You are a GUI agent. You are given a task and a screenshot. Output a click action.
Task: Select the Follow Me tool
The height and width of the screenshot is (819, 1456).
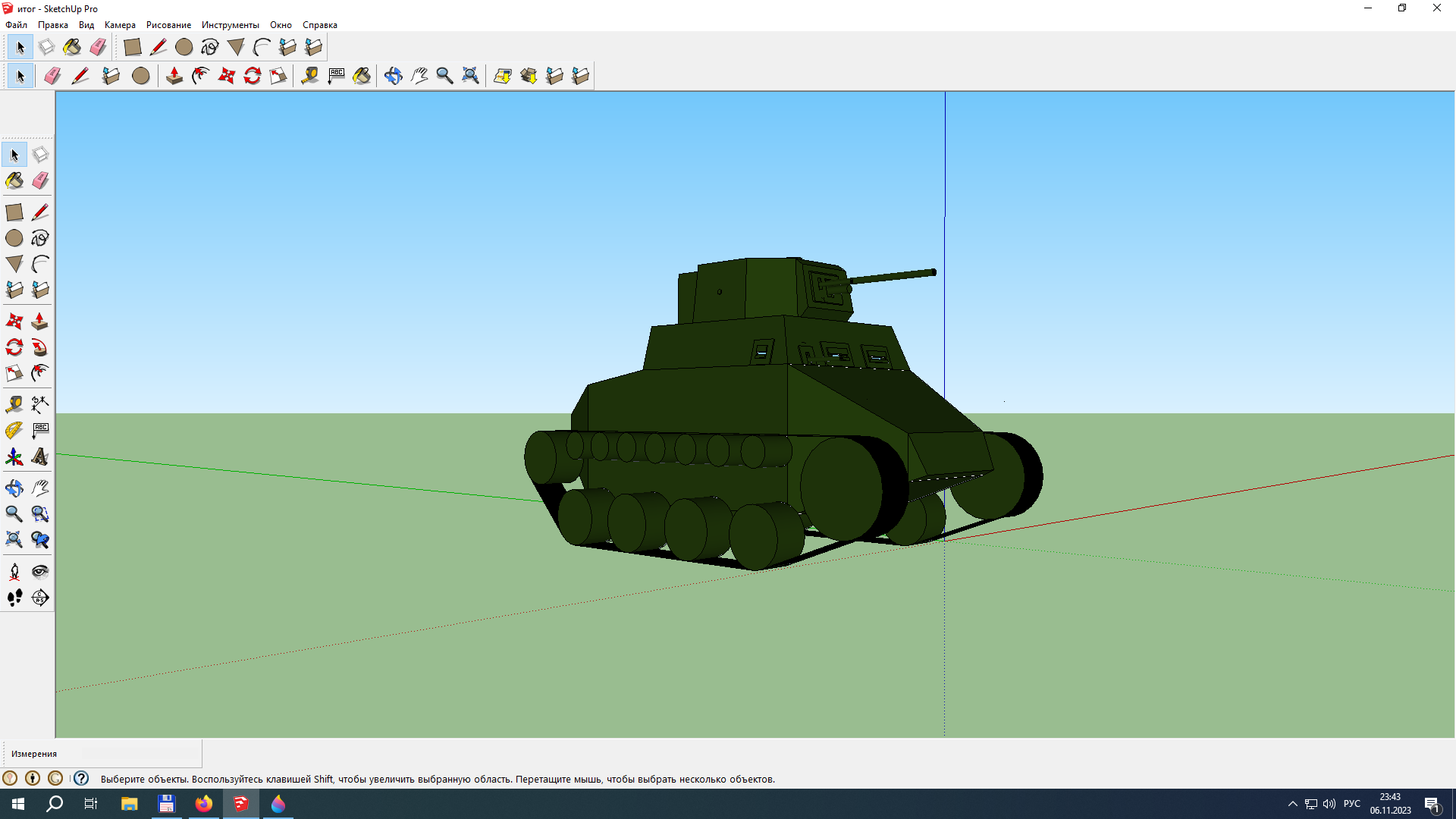click(40, 348)
